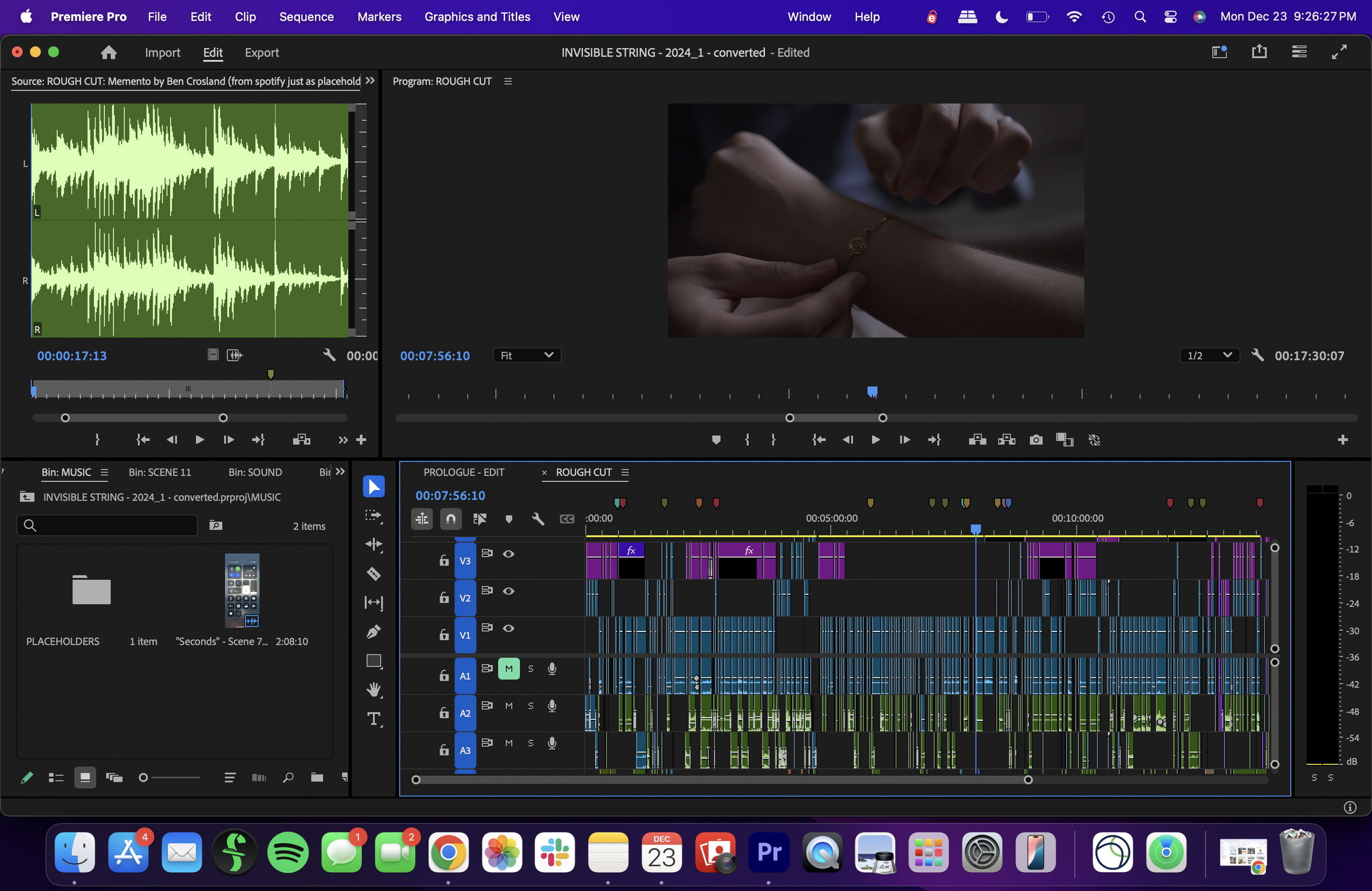Viewport: 1372px width, 891px height.
Task: Toggle Snap in Timeline magnet
Action: click(x=451, y=519)
